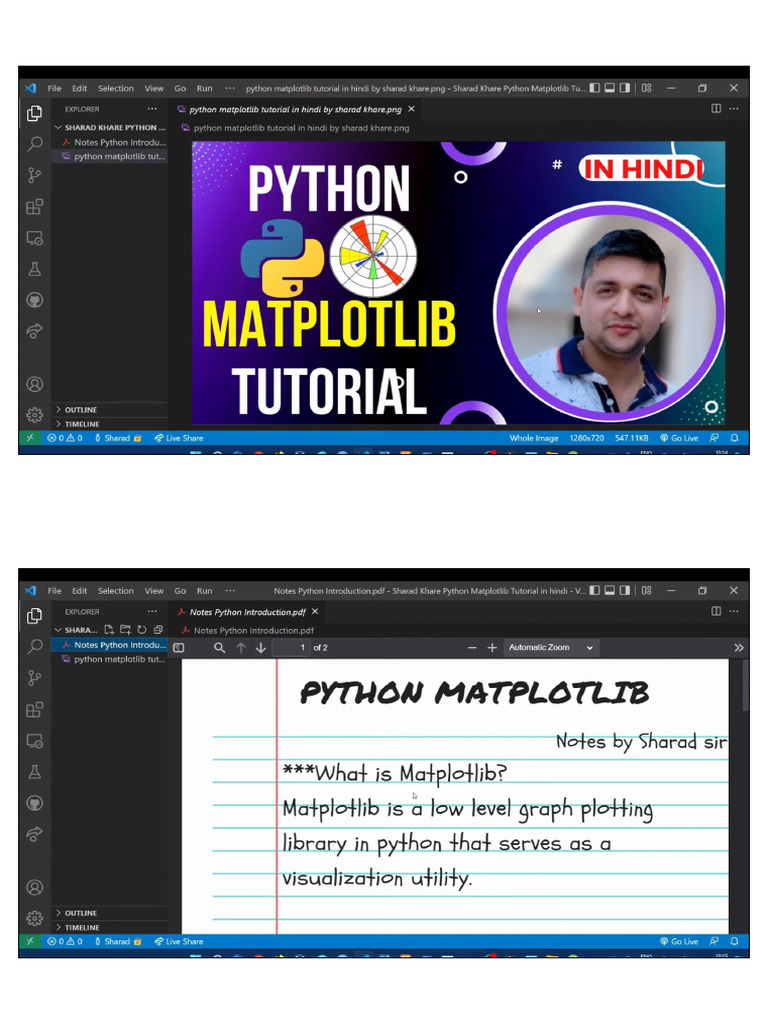Open menu overflow ellipsis in PDF notes window
Screen dimensions: 768x1024
tap(230, 590)
